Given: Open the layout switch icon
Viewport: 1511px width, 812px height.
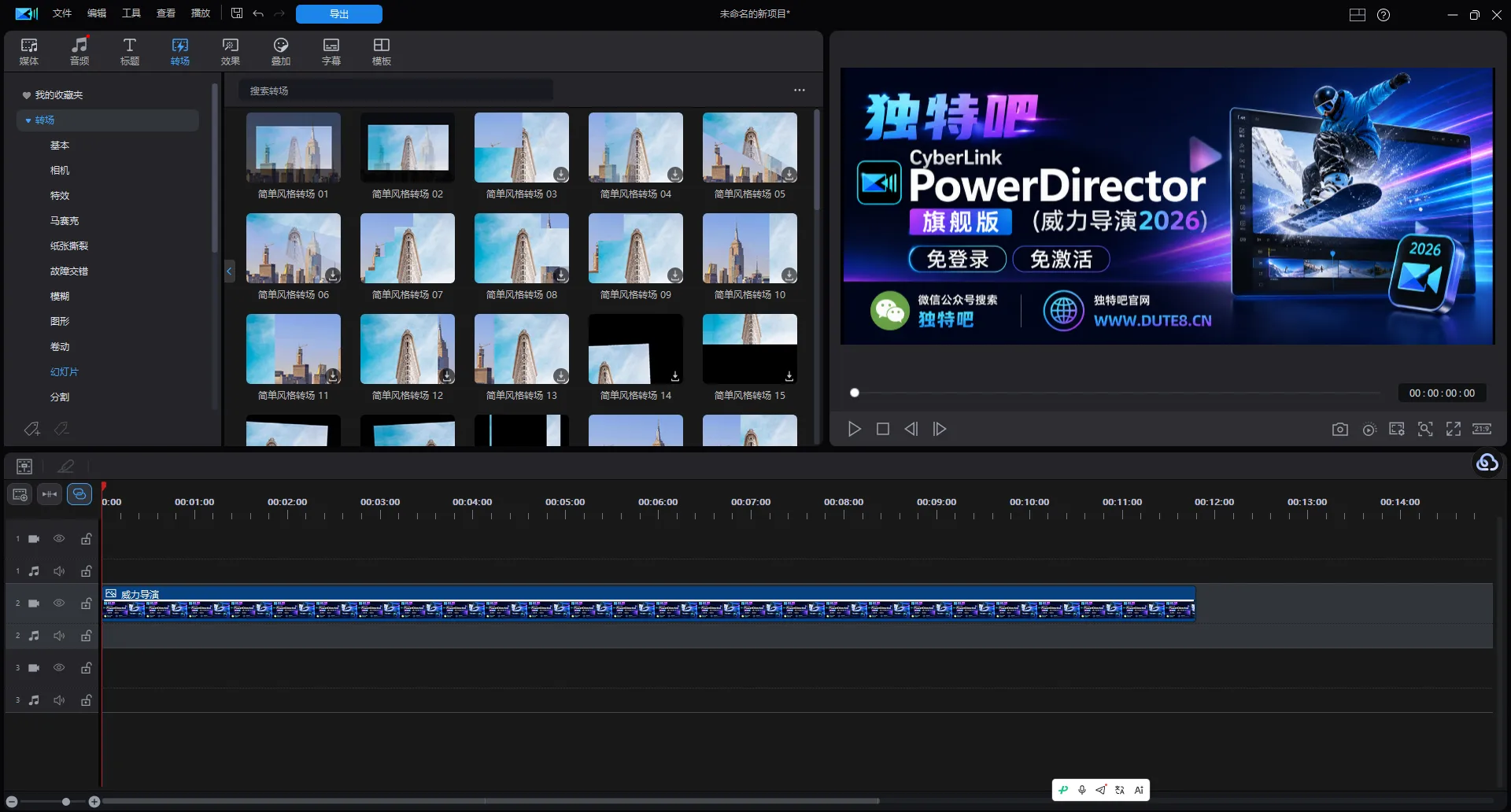Looking at the screenshot, I should 1358,15.
